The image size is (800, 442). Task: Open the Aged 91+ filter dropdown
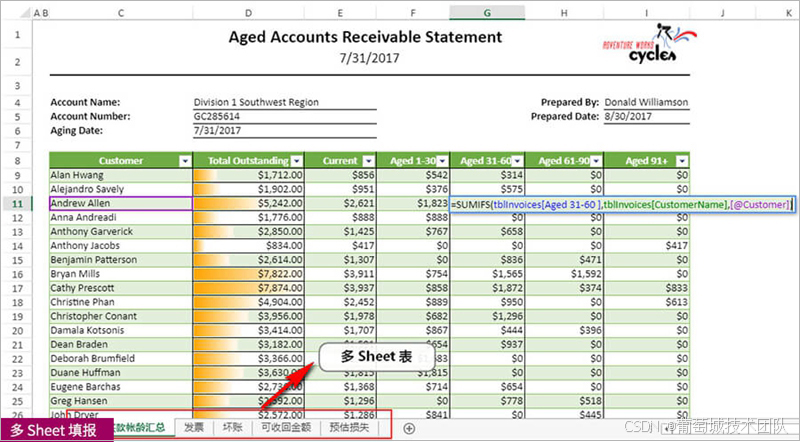coord(682,161)
